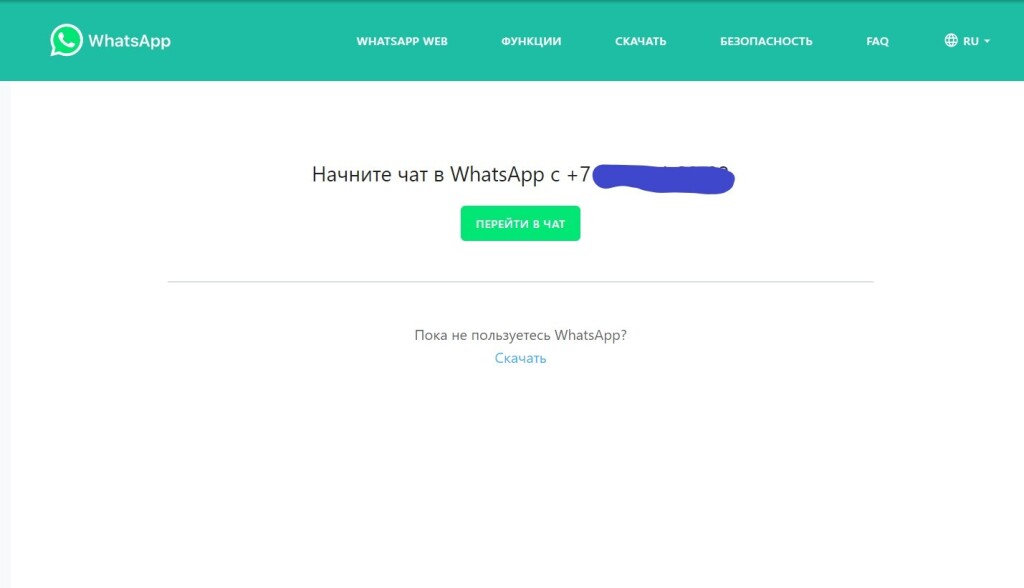
Task: Click the gray strip at the left edge
Action: coord(5,335)
